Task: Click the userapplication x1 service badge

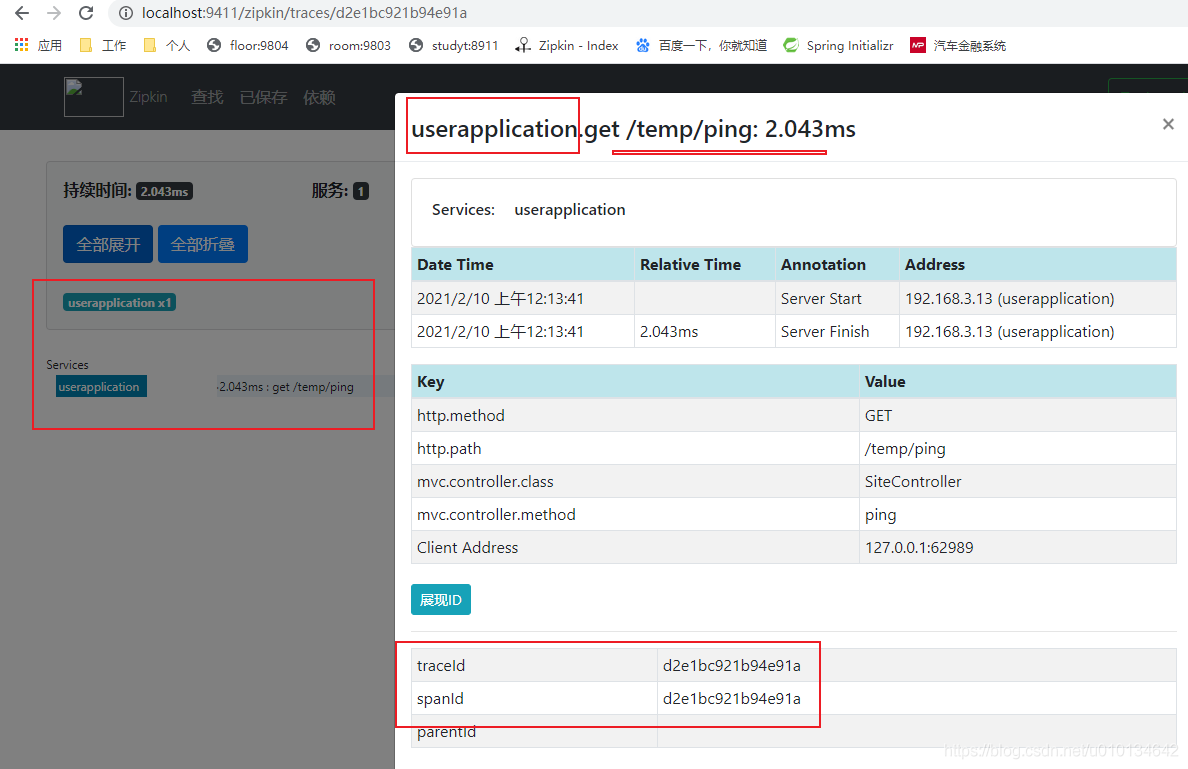Action: 119,302
